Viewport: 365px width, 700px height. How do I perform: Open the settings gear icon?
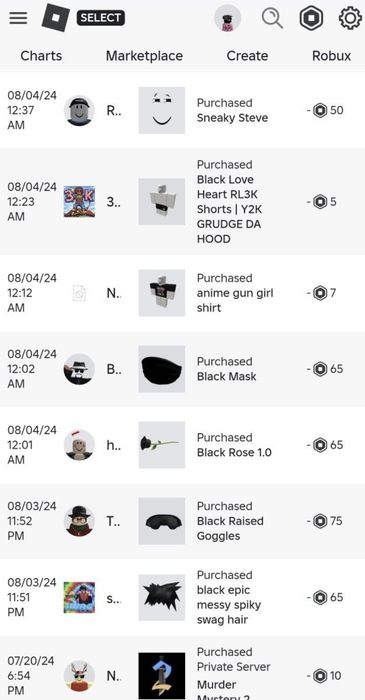(350, 19)
